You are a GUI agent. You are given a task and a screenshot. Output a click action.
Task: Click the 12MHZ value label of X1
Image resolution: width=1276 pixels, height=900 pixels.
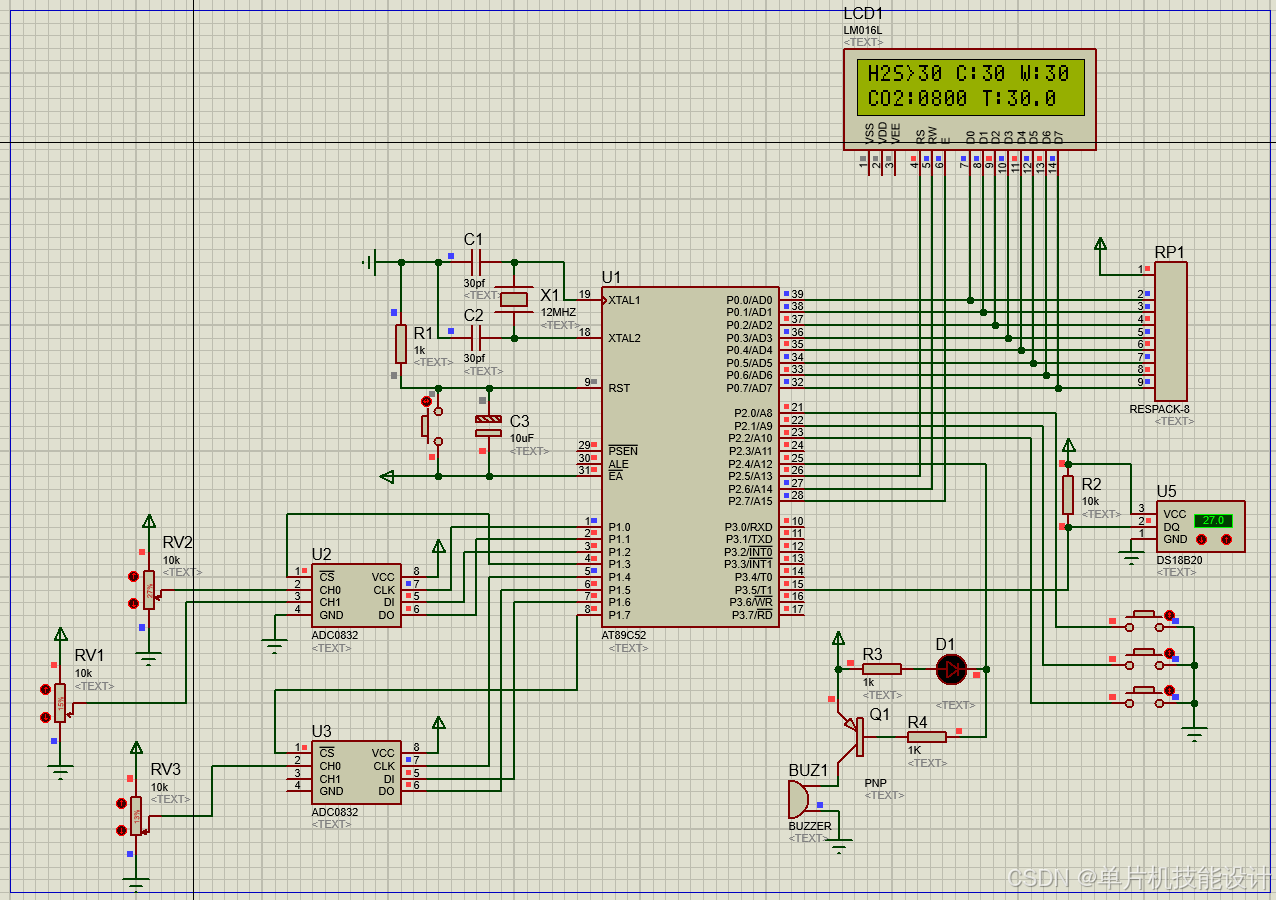click(x=558, y=312)
